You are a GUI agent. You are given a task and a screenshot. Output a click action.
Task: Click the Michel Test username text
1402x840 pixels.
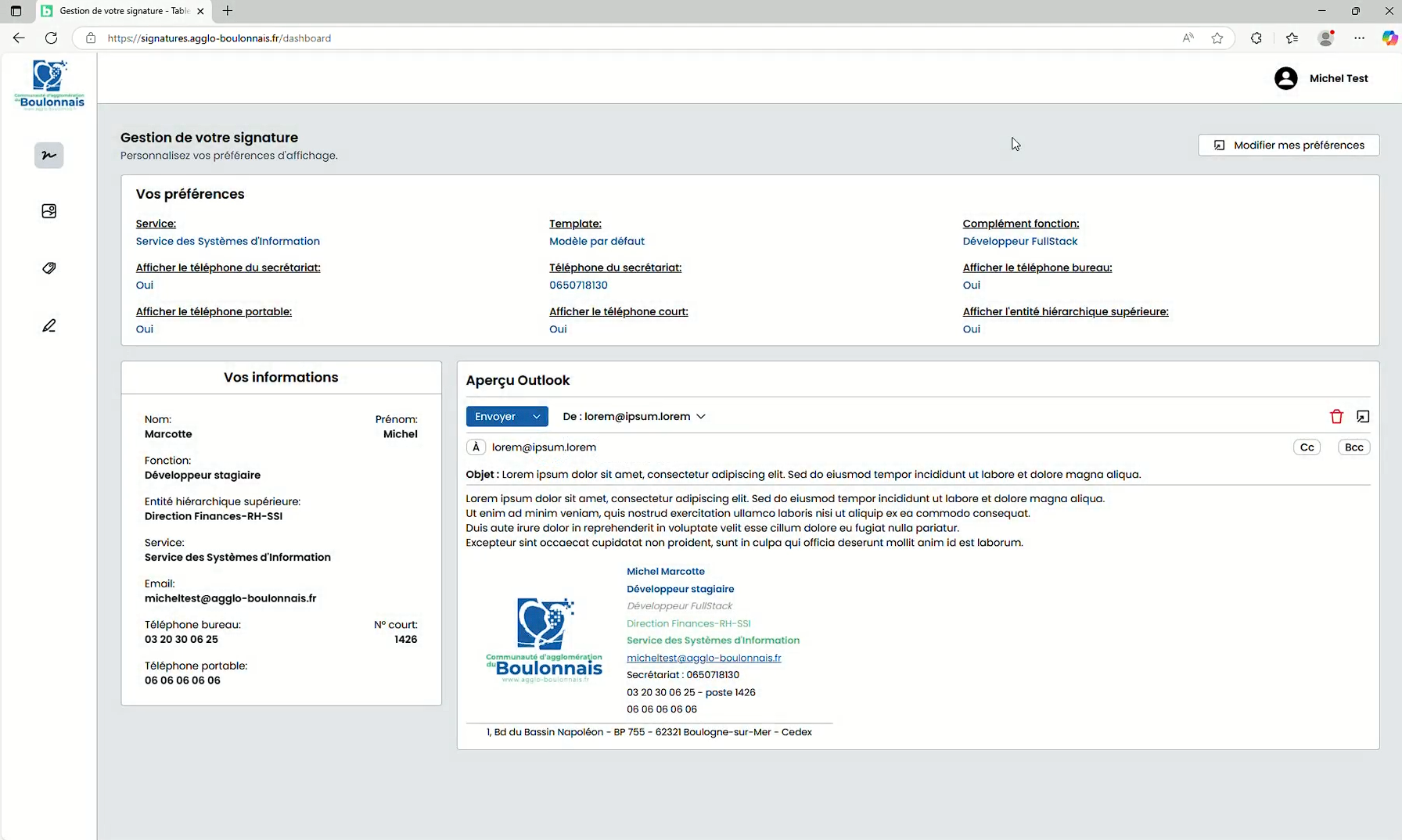coord(1339,78)
